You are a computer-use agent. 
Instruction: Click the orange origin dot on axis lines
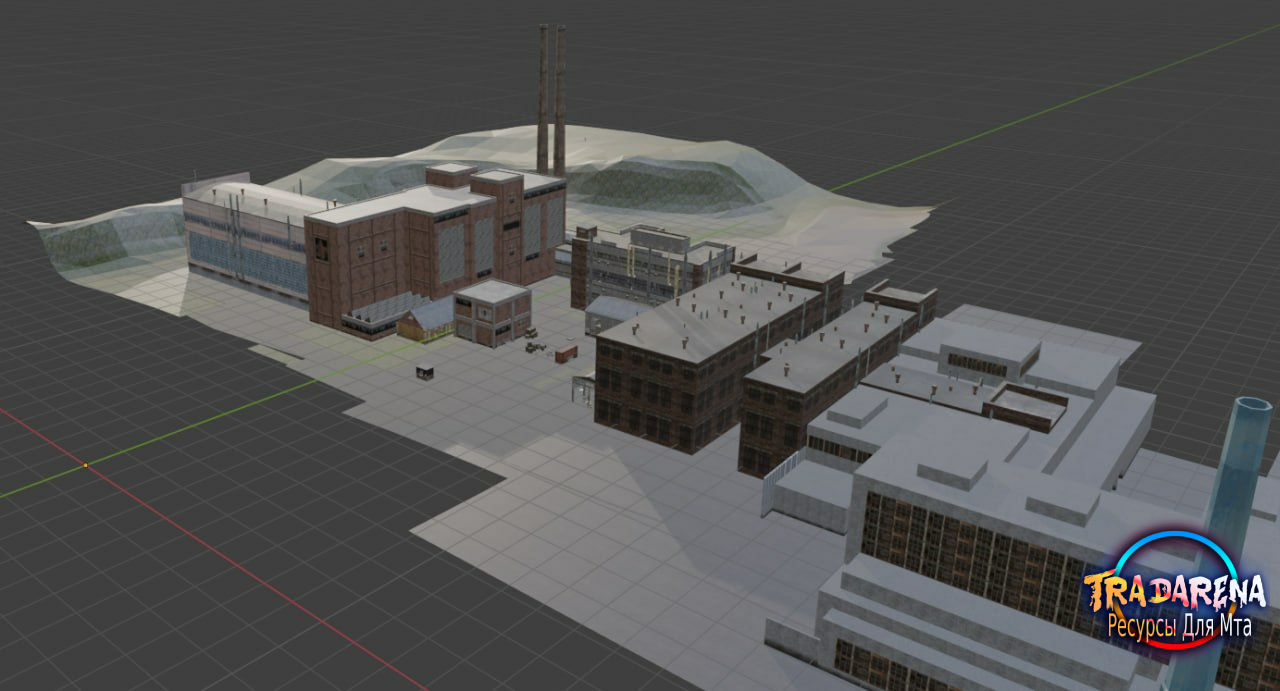pyautogui.click(x=86, y=465)
